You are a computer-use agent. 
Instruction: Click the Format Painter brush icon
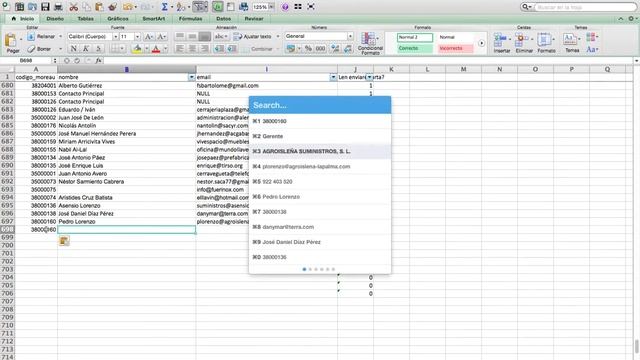pyautogui.click(x=113, y=7)
